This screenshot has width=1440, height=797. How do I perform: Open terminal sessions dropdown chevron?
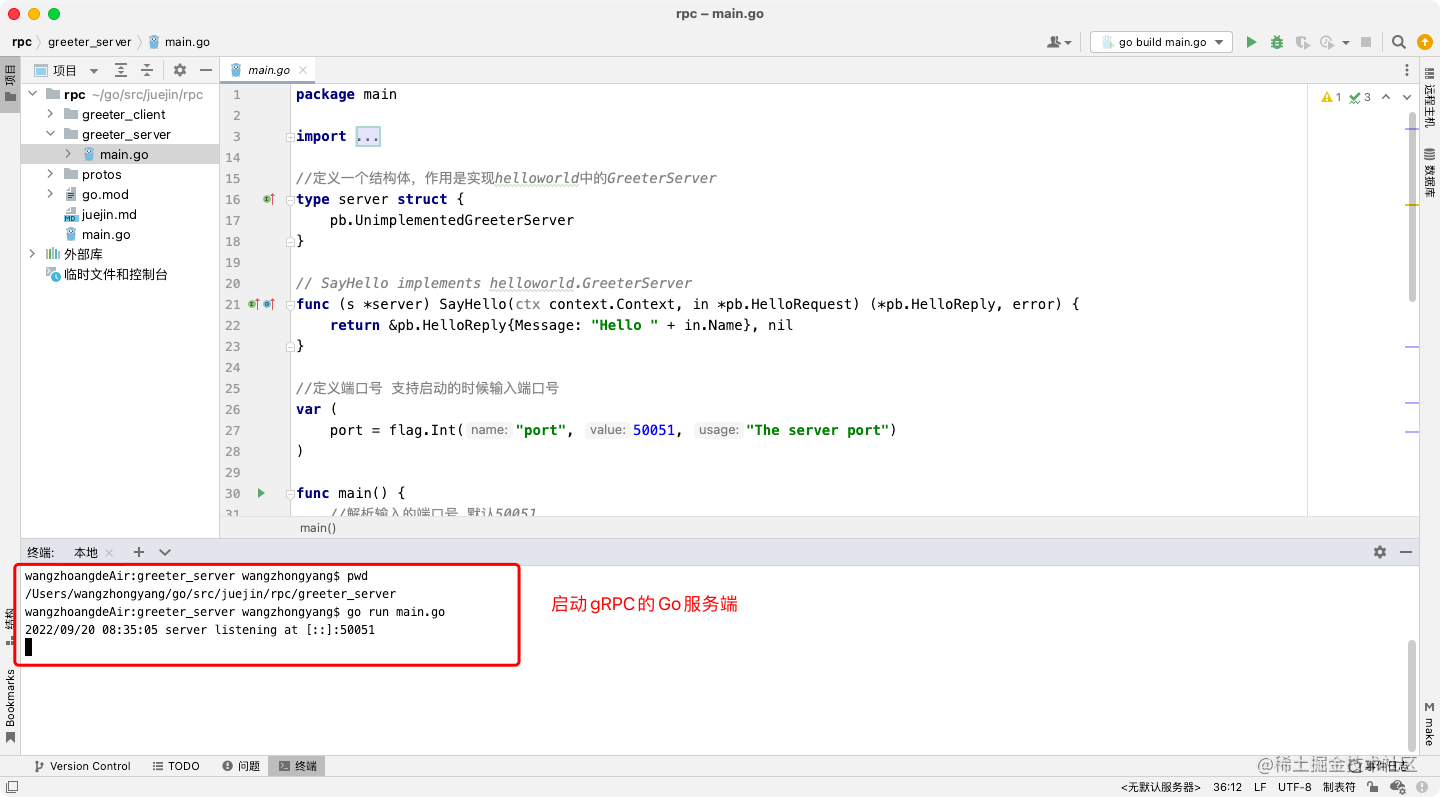pyautogui.click(x=165, y=552)
